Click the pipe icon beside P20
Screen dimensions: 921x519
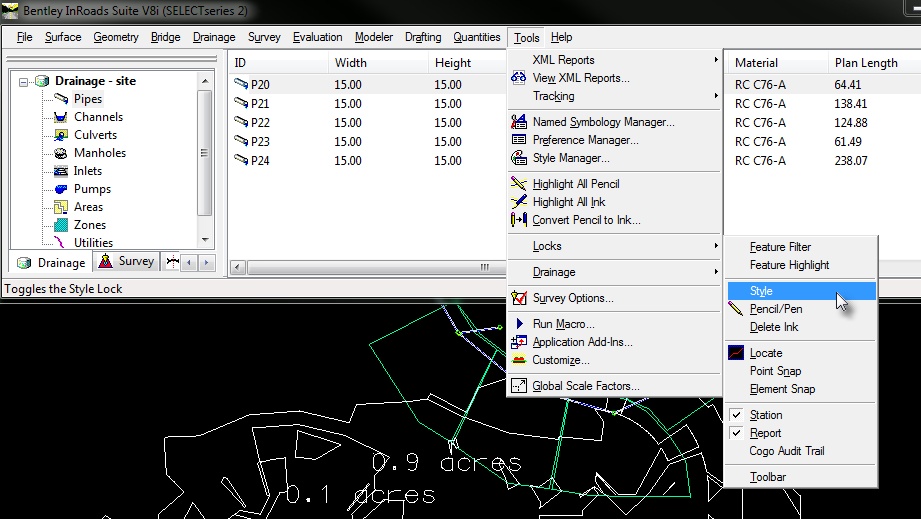click(241, 84)
